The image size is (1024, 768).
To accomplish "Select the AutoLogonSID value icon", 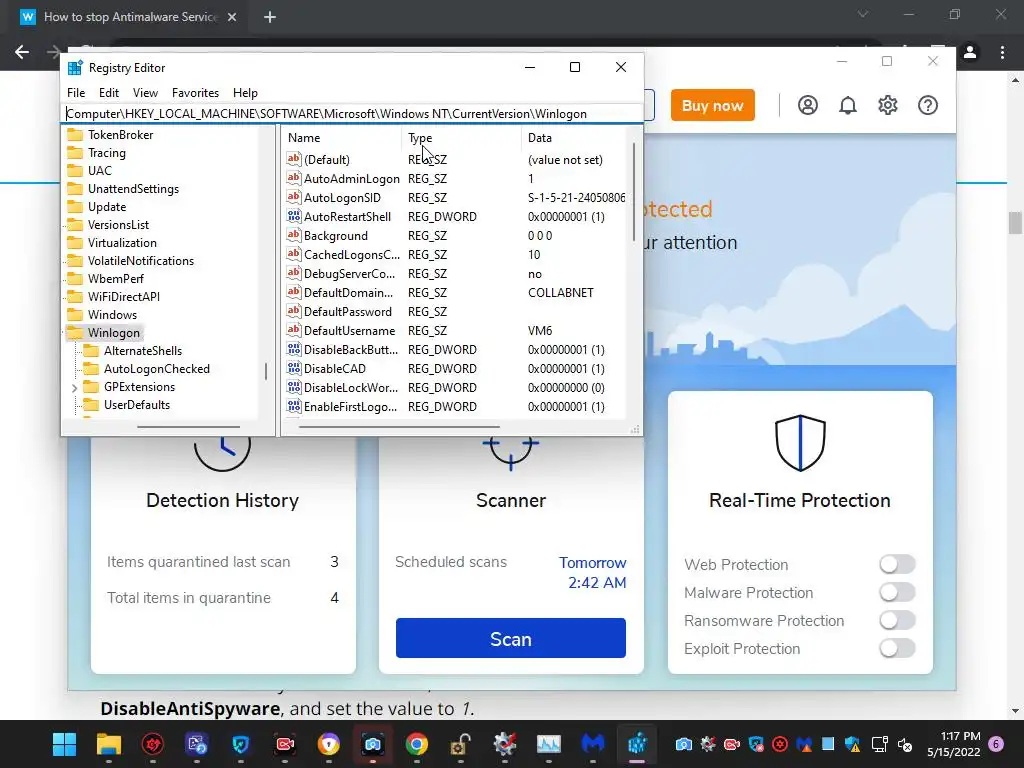I will [294, 197].
